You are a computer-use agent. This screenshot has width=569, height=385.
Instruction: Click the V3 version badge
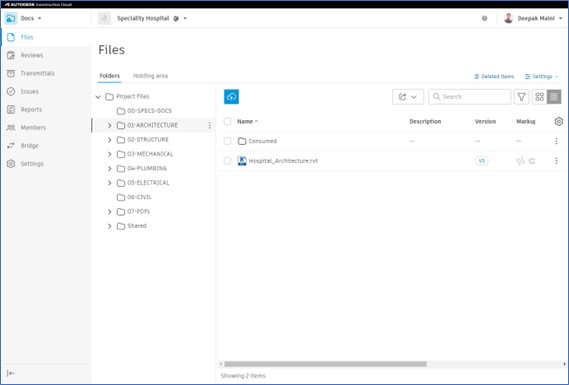point(482,161)
